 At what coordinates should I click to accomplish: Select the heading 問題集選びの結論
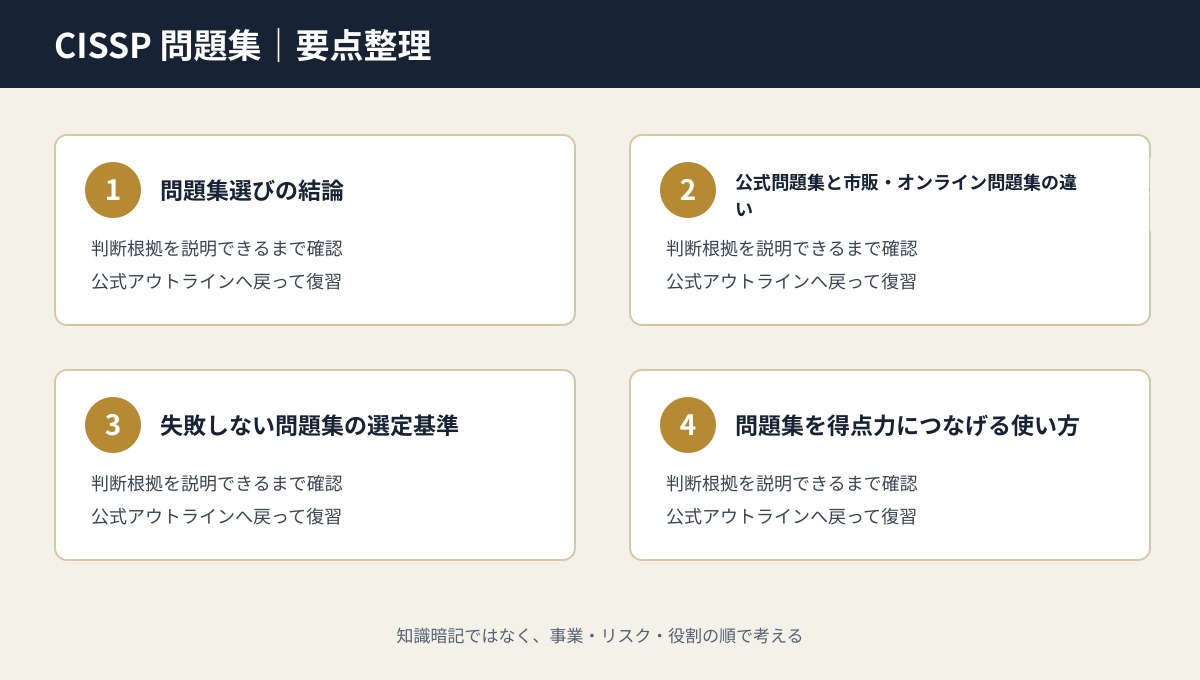(252, 190)
